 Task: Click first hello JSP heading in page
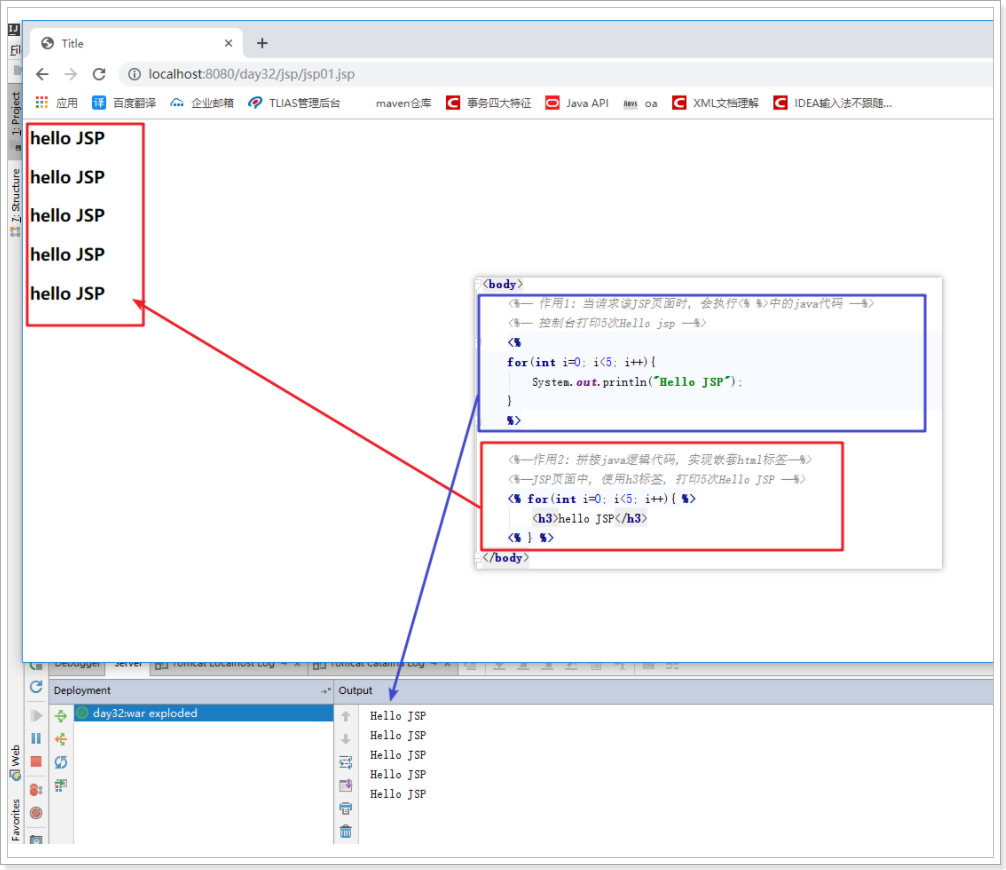(x=67, y=138)
